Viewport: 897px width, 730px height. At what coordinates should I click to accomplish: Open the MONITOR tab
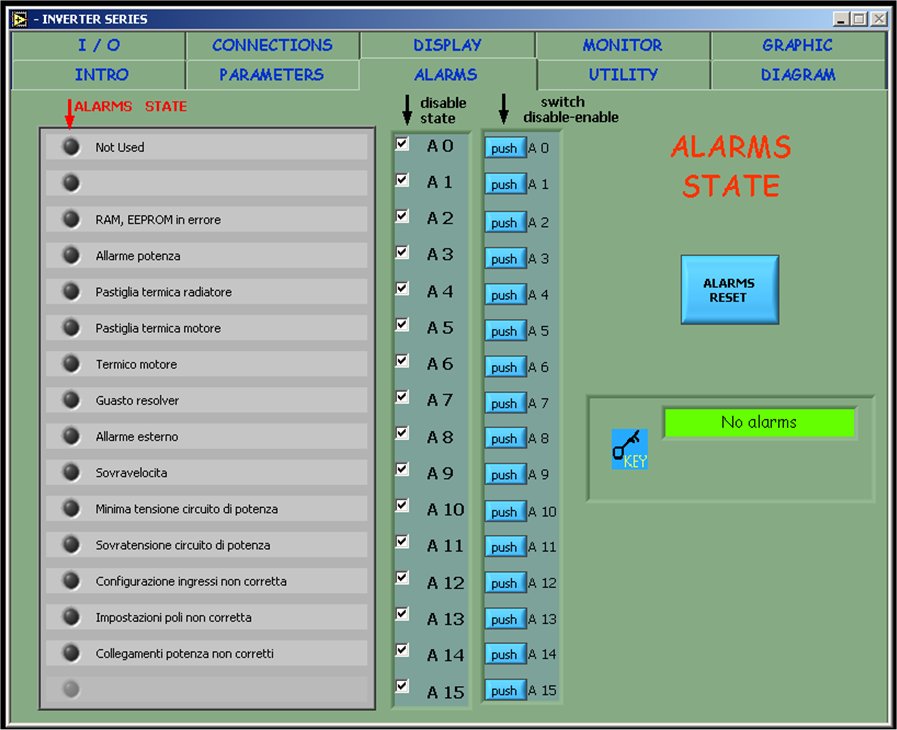622,45
